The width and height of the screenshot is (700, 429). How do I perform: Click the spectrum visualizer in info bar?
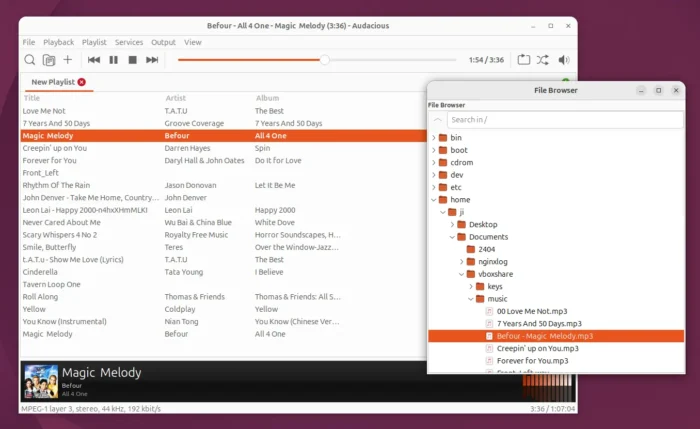[x=547, y=387]
